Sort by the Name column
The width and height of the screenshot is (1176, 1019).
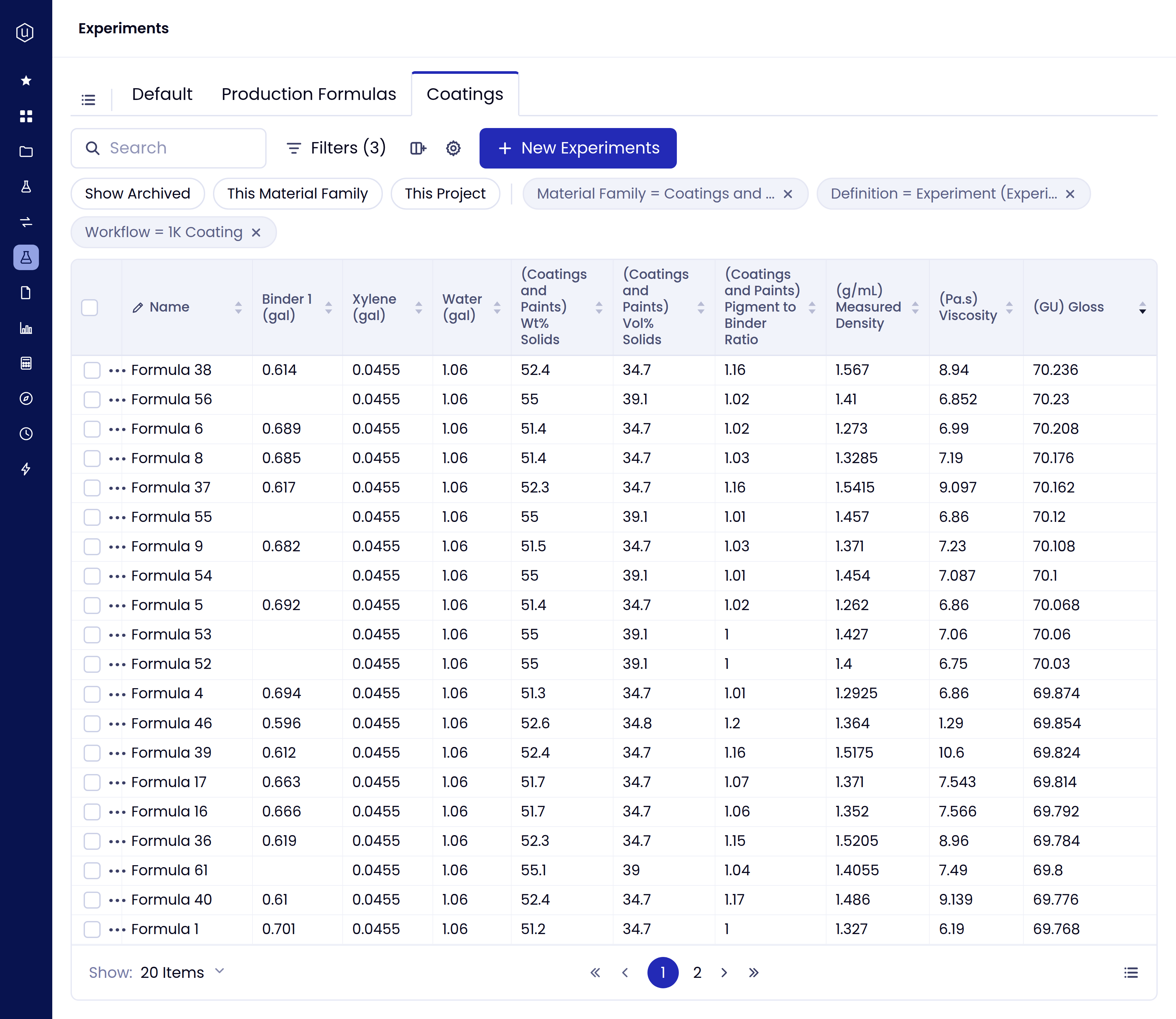point(238,308)
